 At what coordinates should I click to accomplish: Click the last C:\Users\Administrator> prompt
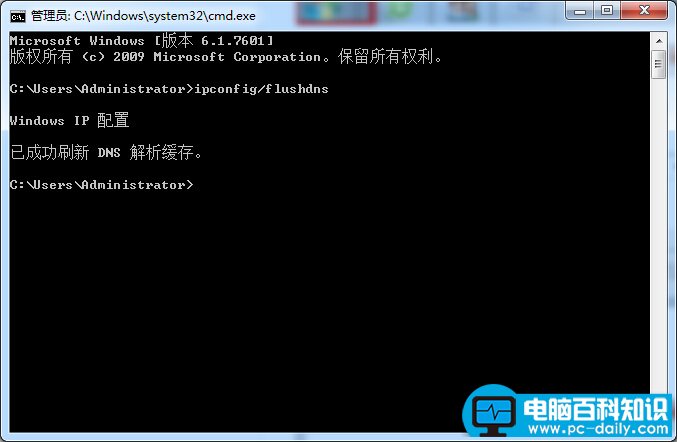tap(102, 185)
